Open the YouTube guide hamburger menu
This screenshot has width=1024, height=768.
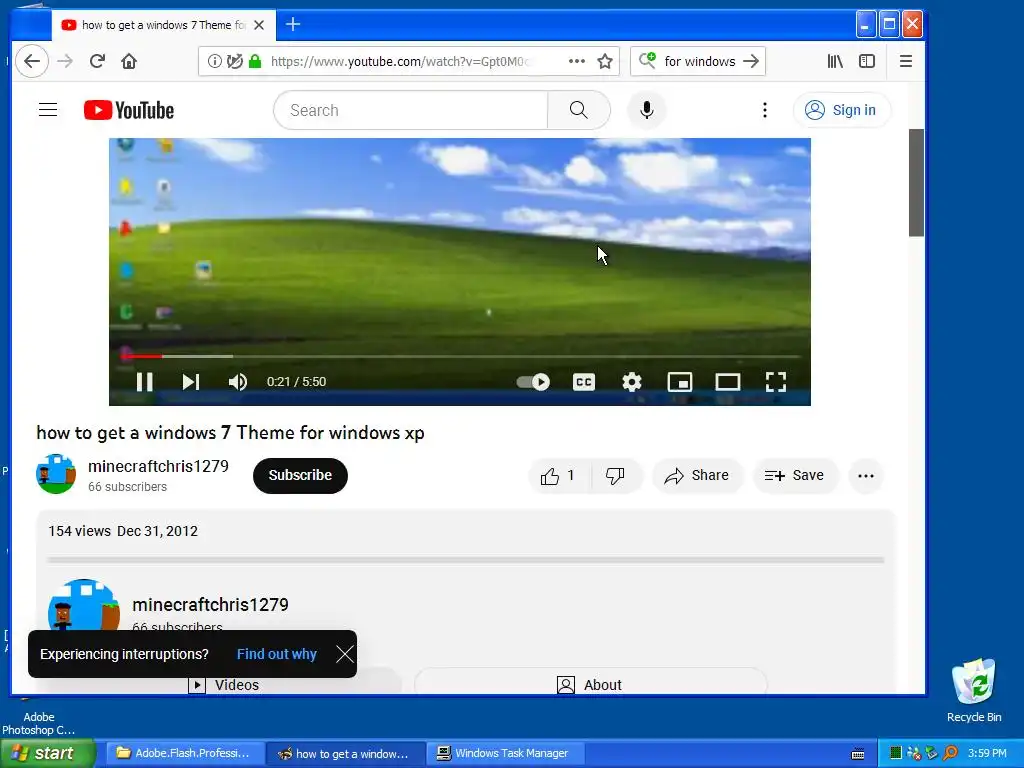click(48, 110)
